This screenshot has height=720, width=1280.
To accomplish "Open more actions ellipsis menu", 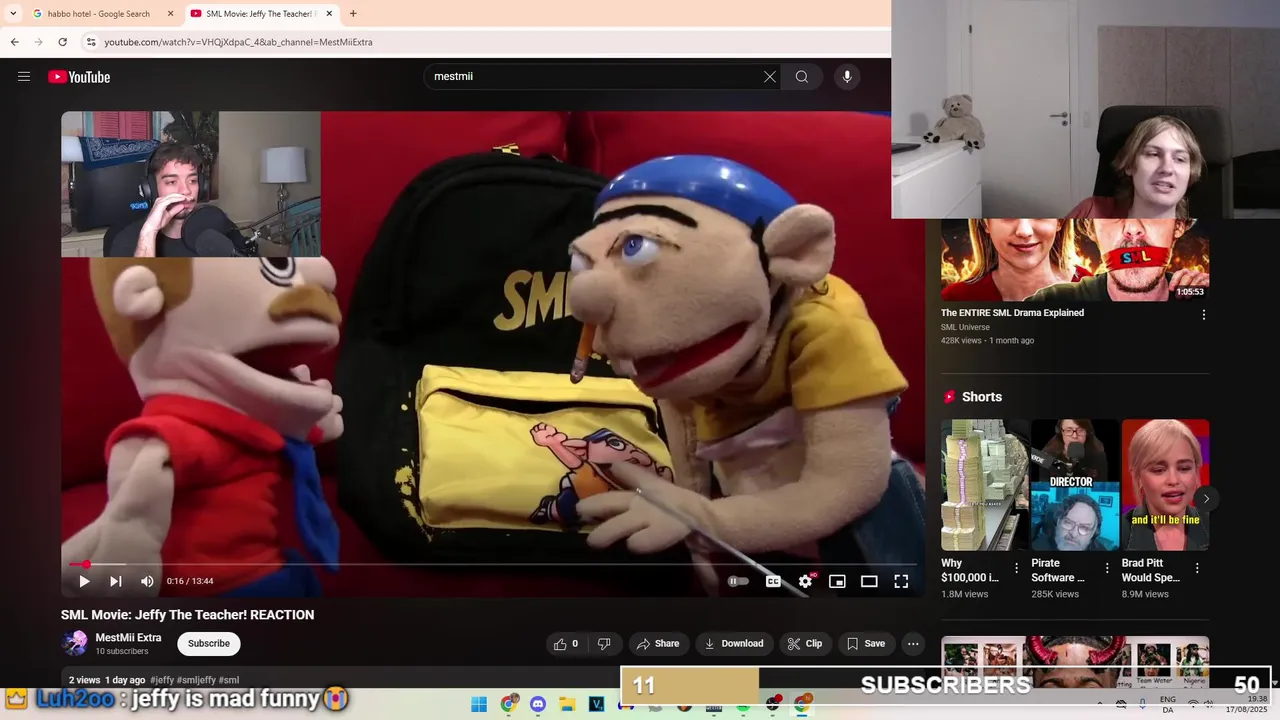I will [913, 644].
